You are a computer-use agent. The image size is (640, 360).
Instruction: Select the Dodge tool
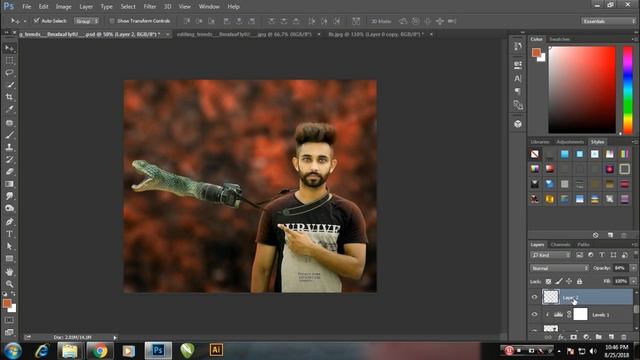coord(9,208)
